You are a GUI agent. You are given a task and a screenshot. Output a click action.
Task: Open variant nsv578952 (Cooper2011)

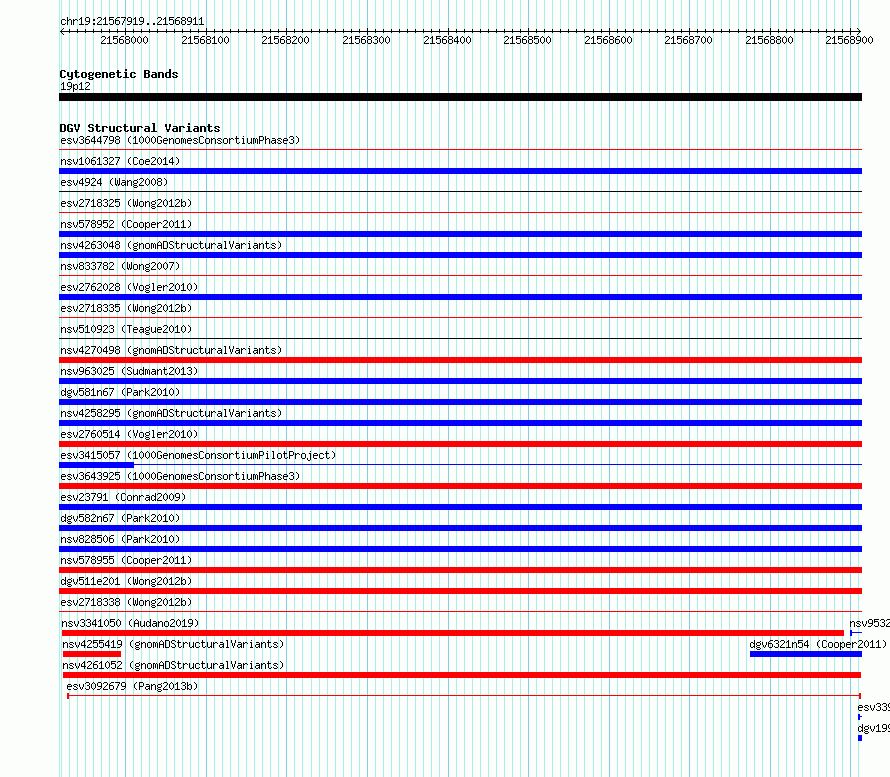pyautogui.click(x=126, y=224)
